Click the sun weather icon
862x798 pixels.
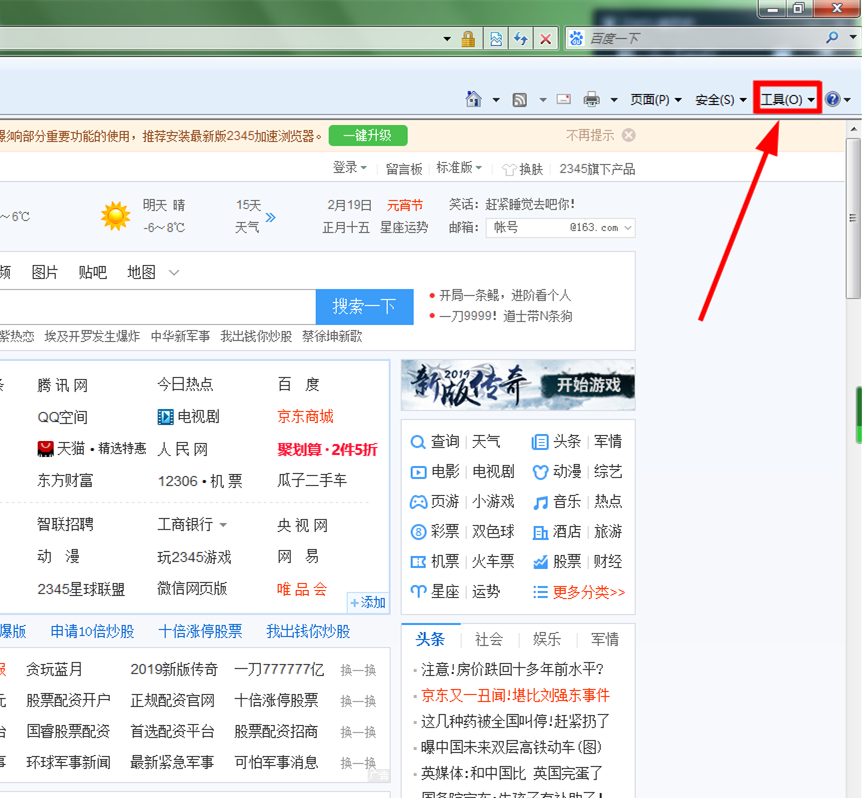pyautogui.click(x=115, y=216)
